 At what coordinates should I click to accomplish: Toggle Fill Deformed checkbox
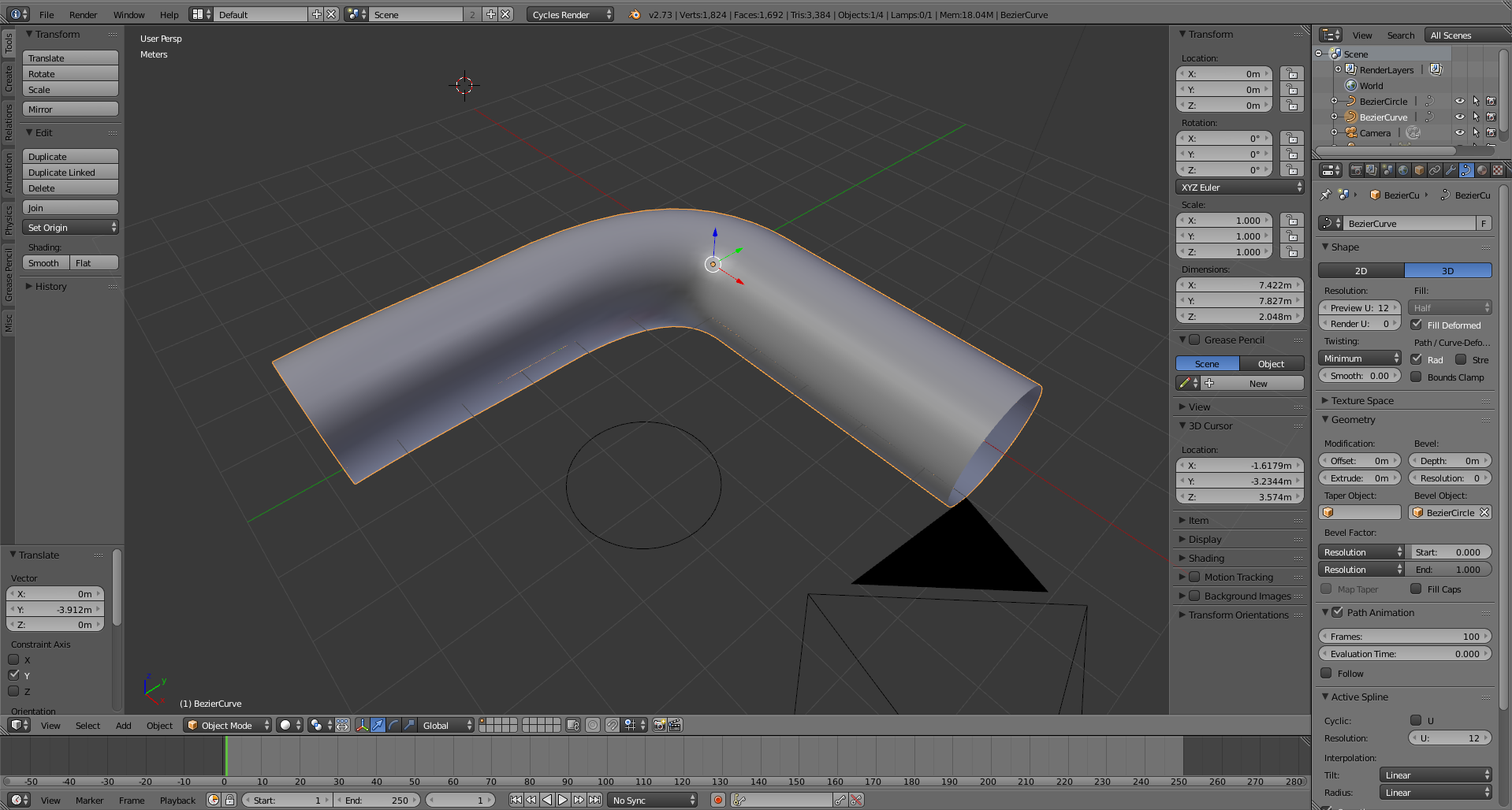tap(1417, 324)
